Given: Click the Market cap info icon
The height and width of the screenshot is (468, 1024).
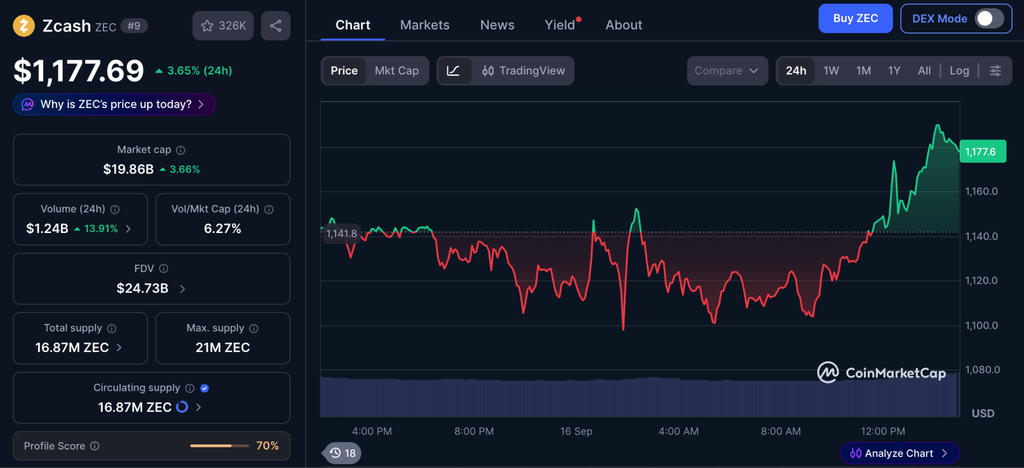Looking at the screenshot, I should tap(181, 149).
